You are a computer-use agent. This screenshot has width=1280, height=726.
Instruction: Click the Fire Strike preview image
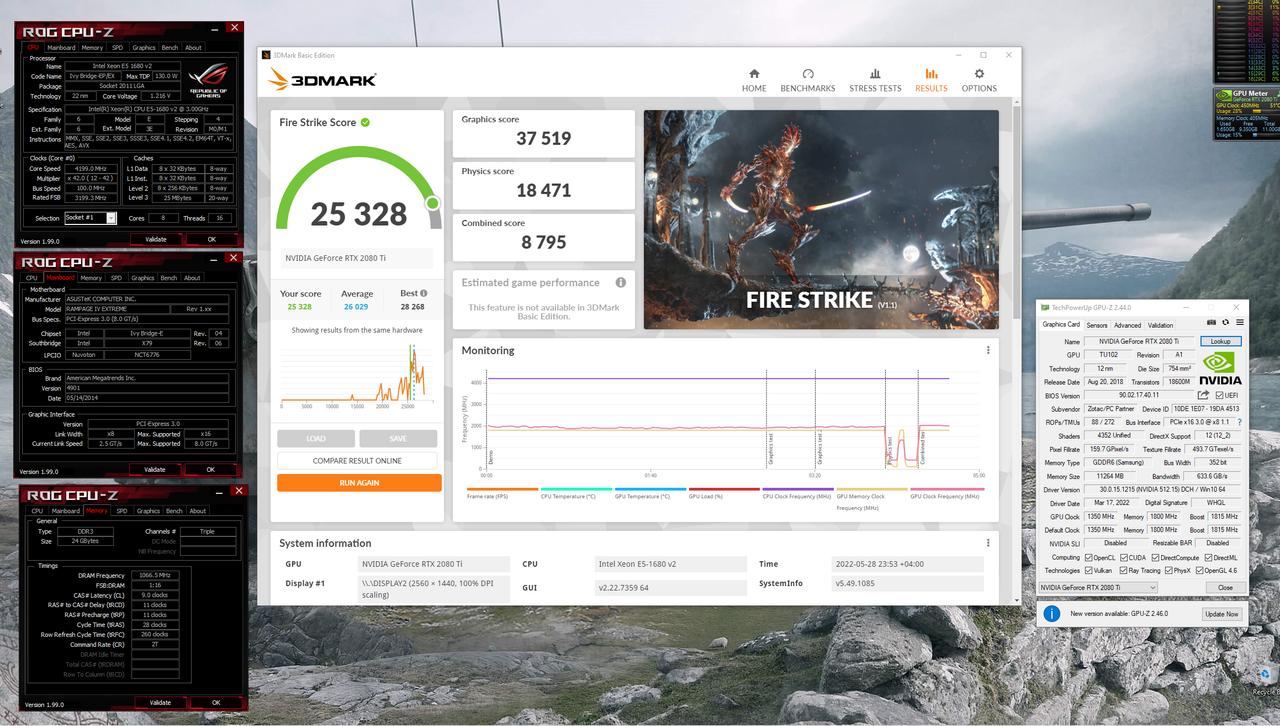tap(821, 219)
